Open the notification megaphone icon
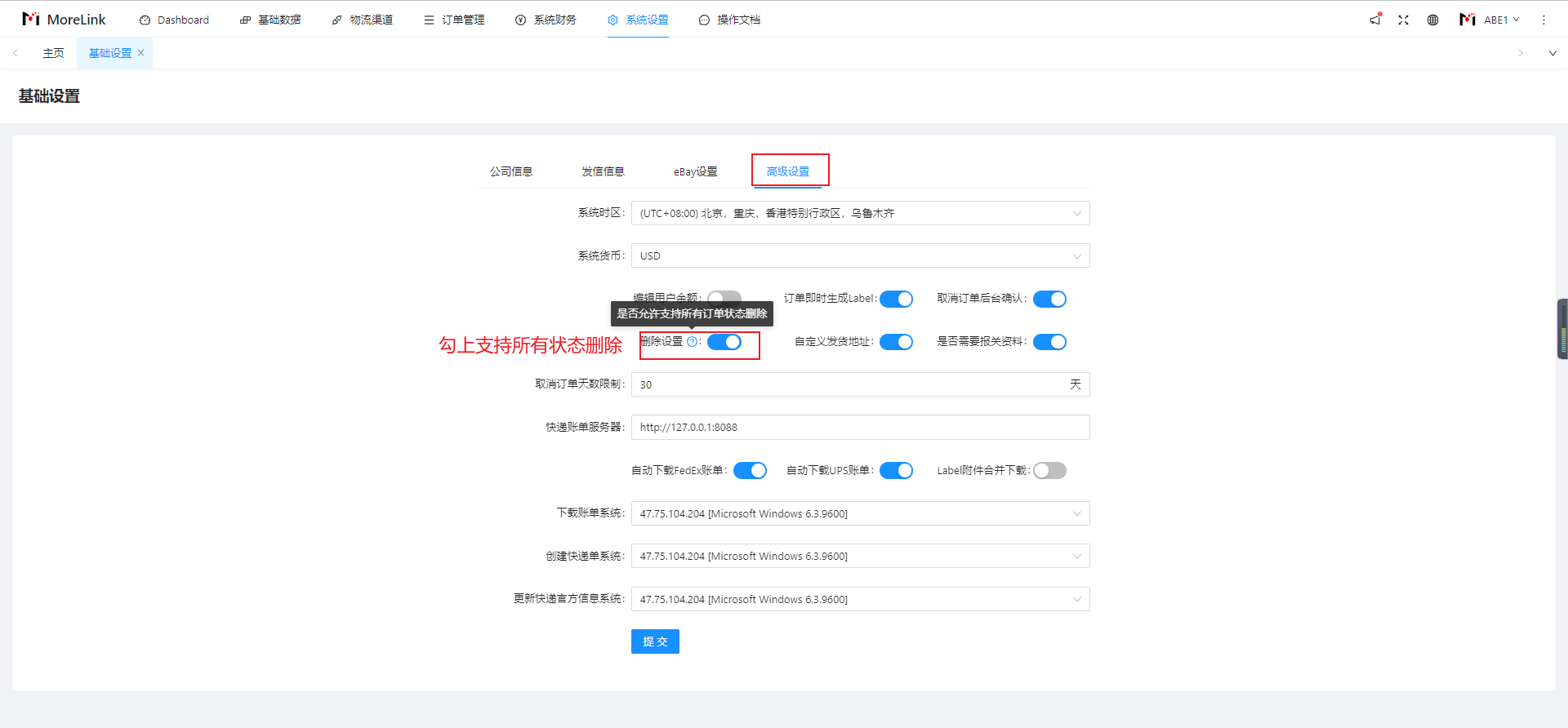This screenshot has height=728, width=1568. 1375,20
